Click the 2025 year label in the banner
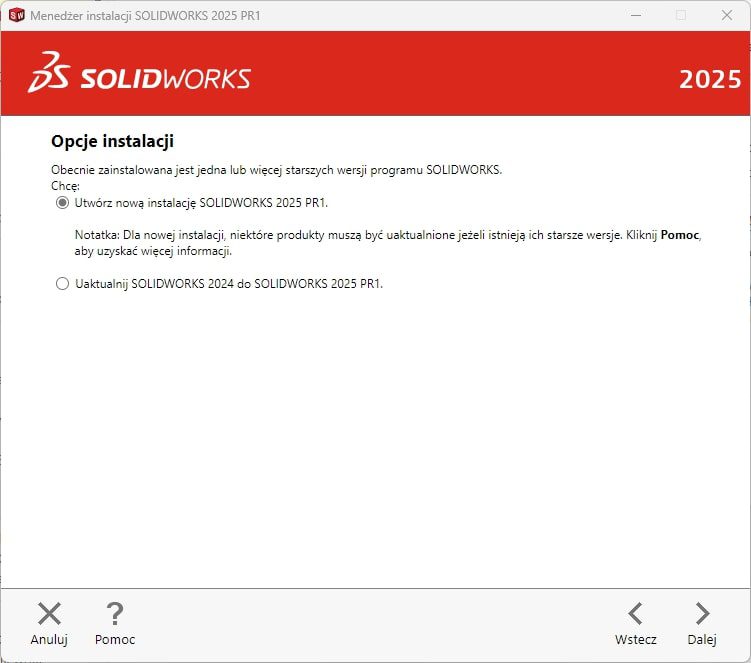 click(x=710, y=80)
